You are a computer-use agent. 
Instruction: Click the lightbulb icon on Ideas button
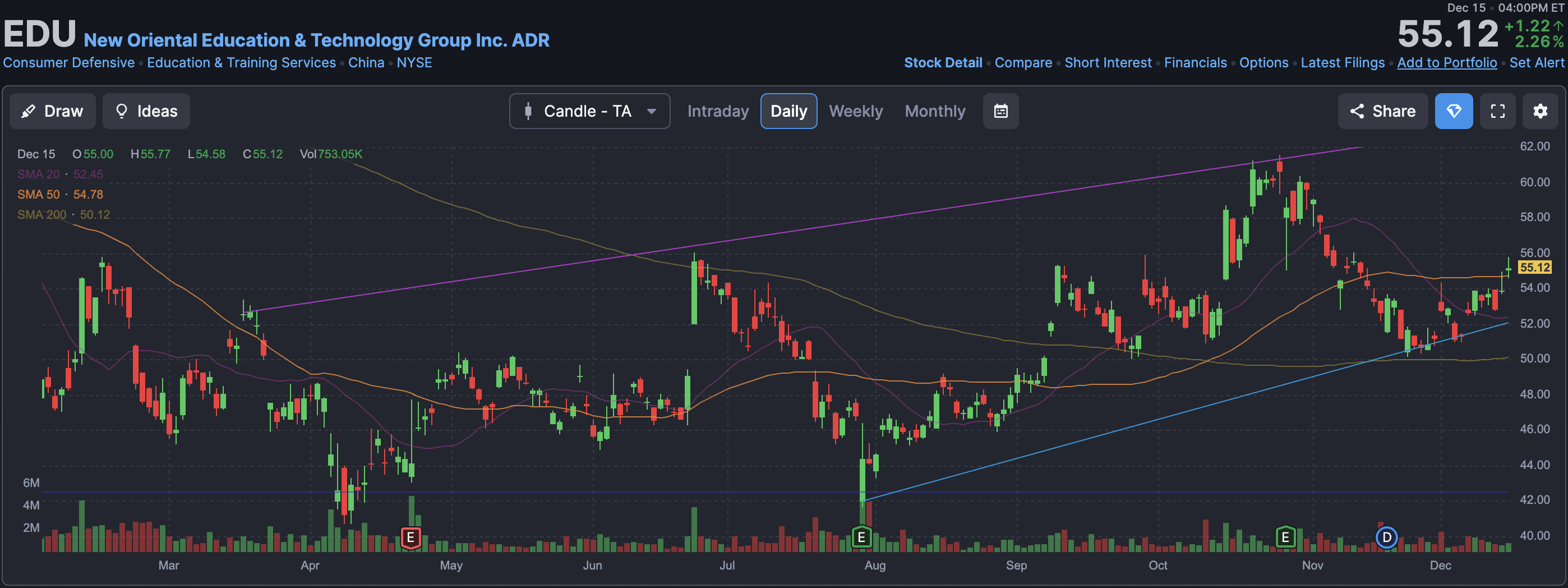(122, 111)
